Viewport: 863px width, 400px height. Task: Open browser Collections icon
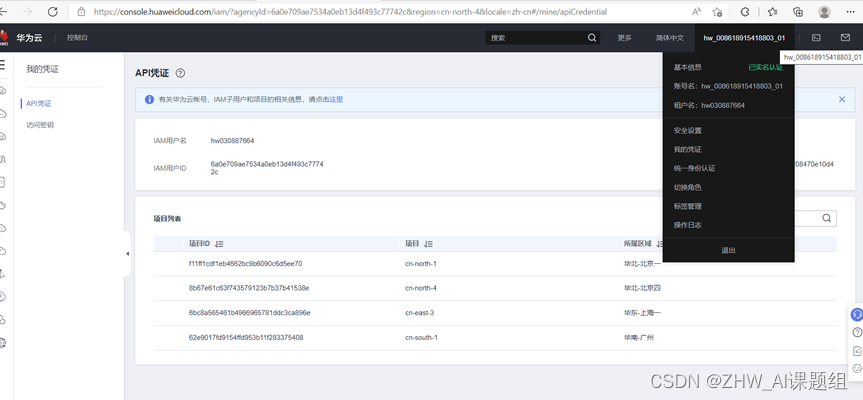pos(799,12)
